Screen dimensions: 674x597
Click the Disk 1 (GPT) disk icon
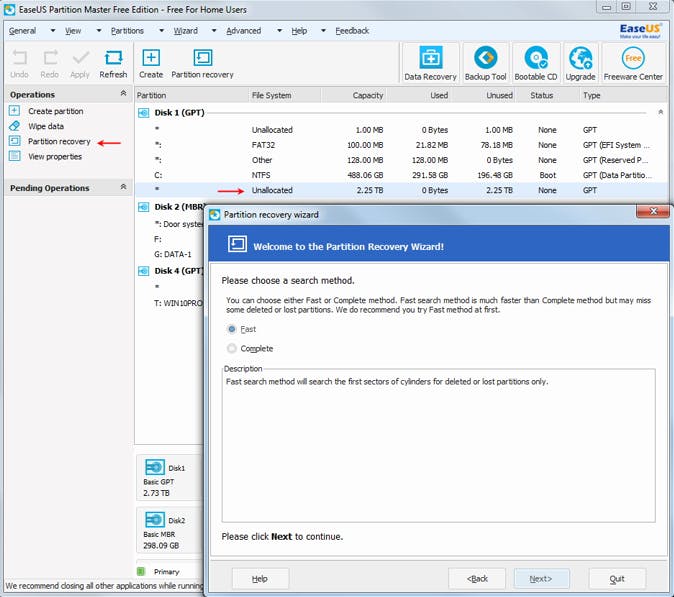coord(143,113)
